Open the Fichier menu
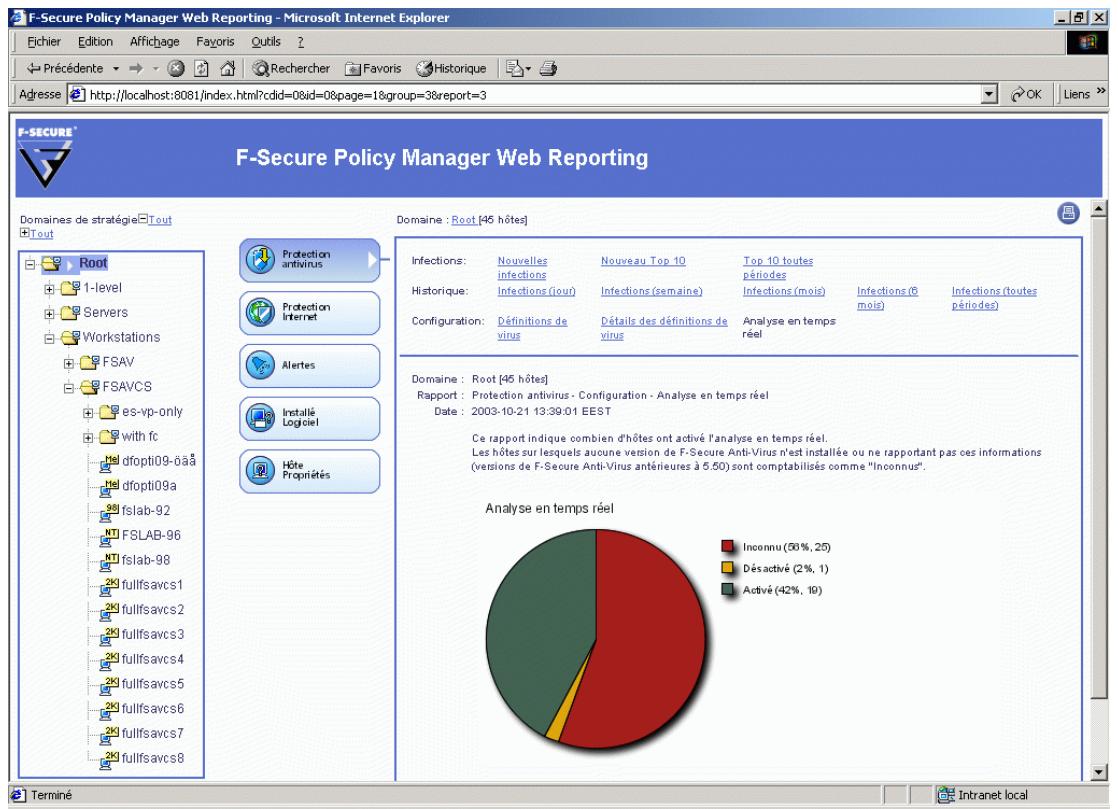Image resolution: width=1118 pixels, height=809 pixels. 44,42
